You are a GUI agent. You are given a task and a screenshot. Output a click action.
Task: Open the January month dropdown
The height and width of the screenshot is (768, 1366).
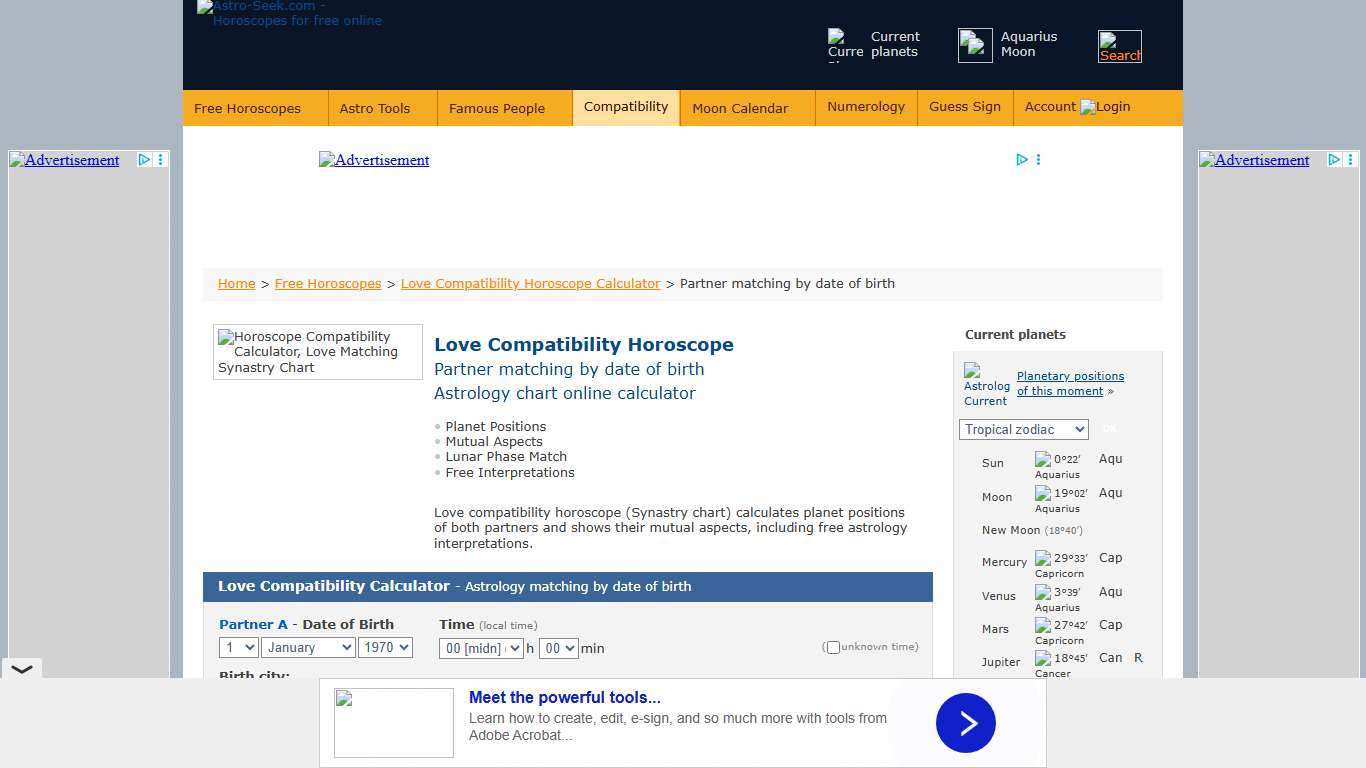pyautogui.click(x=307, y=647)
